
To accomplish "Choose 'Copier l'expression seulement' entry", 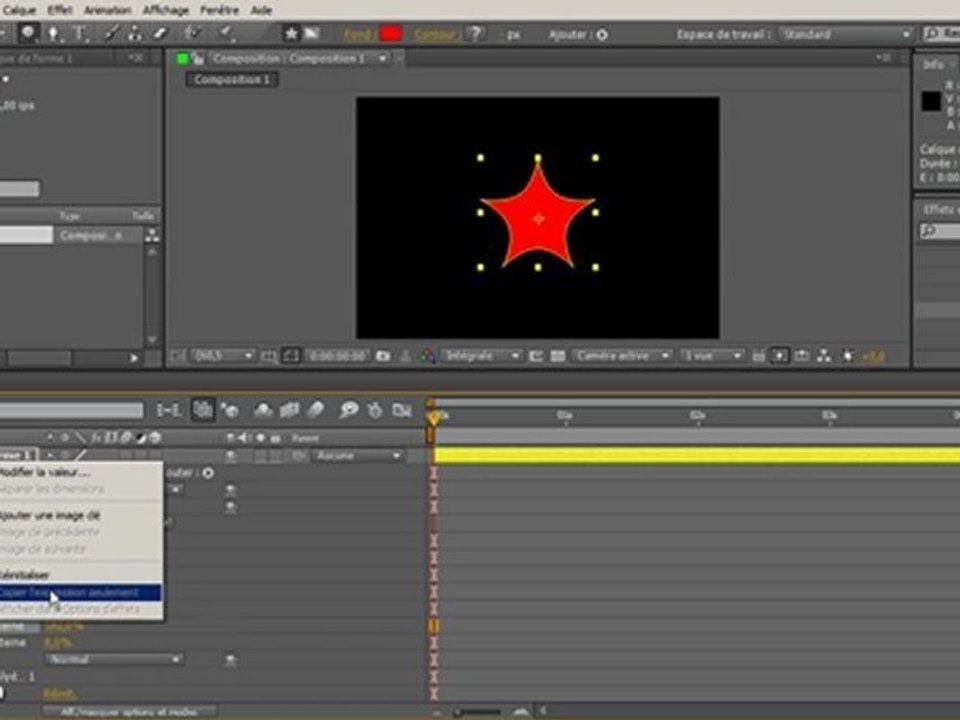I will (81, 592).
